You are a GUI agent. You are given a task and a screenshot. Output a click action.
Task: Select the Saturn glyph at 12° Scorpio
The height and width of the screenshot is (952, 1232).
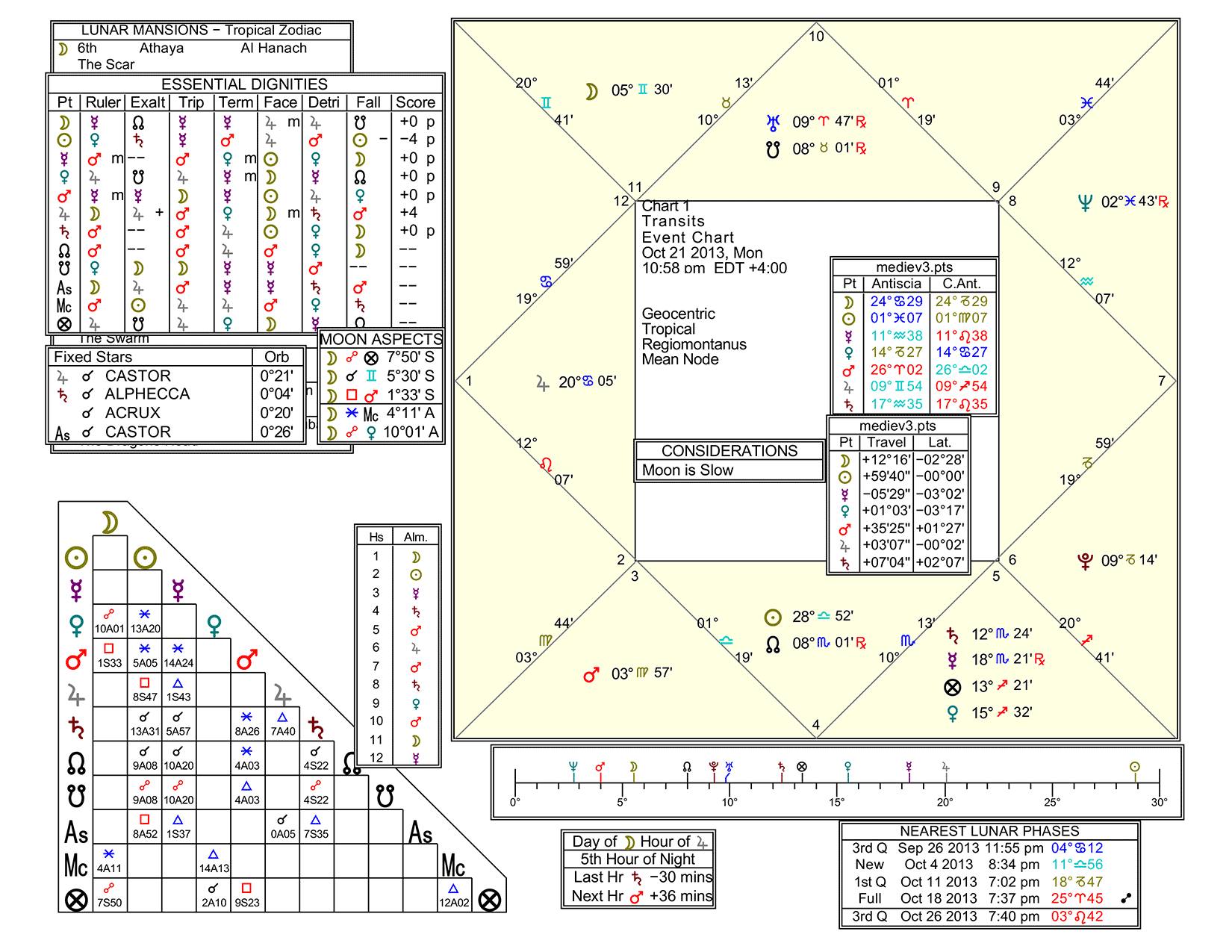(953, 635)
